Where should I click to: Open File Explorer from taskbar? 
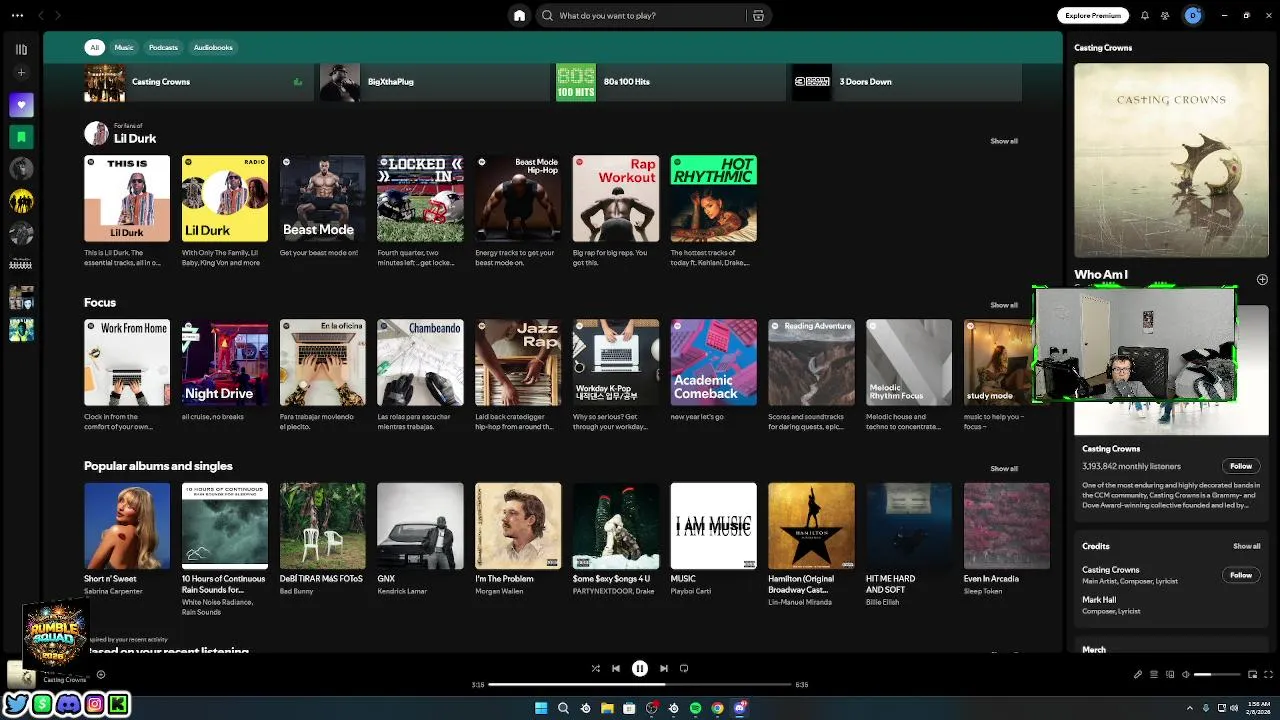[607, 708]
